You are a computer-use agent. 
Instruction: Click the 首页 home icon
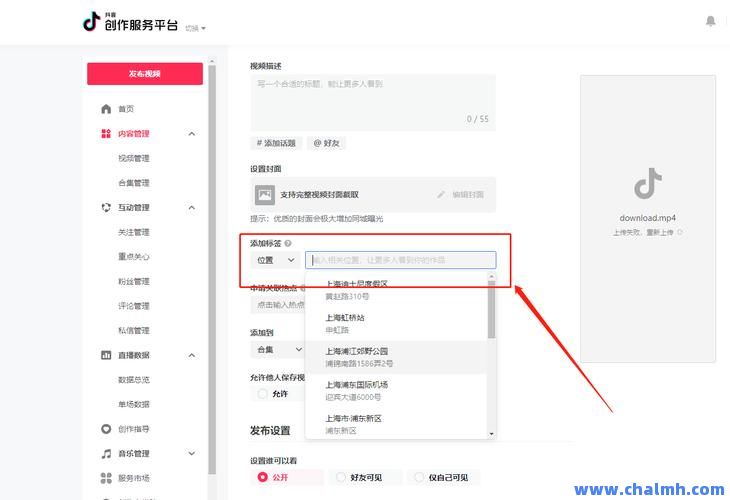point(106,109)
